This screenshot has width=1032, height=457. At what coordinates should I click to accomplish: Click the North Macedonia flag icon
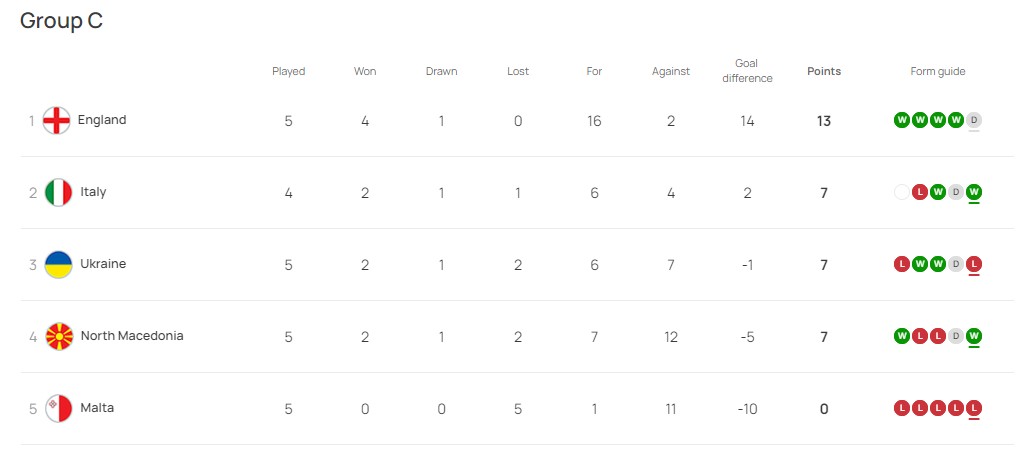(x=59, y=336)
